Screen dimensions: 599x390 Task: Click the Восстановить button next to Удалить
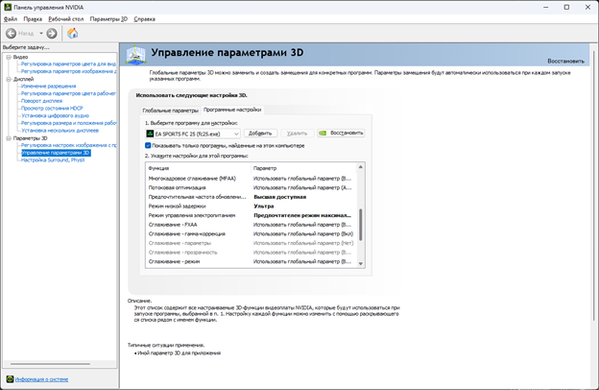pos(341,133)
